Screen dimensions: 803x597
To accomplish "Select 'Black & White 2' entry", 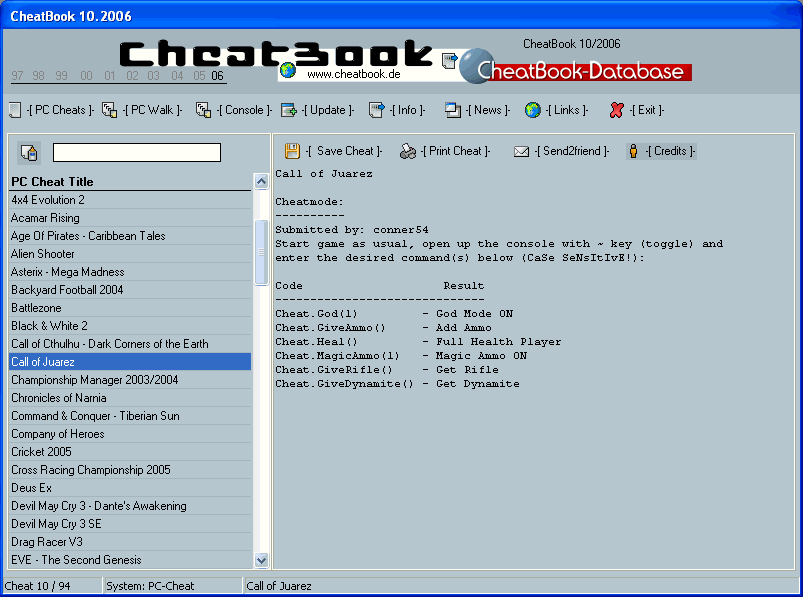I will click(x=130, y=326).
